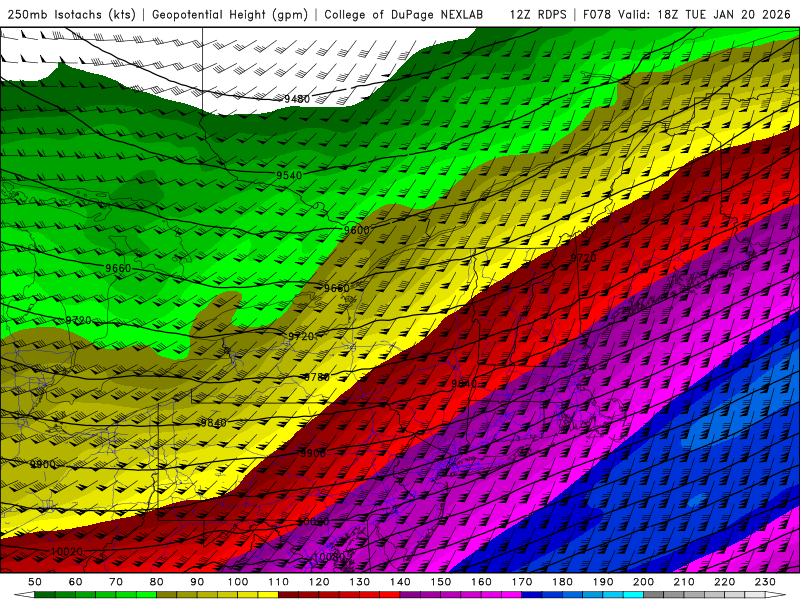This screenshot has height=600, width=800.
Task: Click the 50 value on the color scale
Action: (x=35, y=582)
